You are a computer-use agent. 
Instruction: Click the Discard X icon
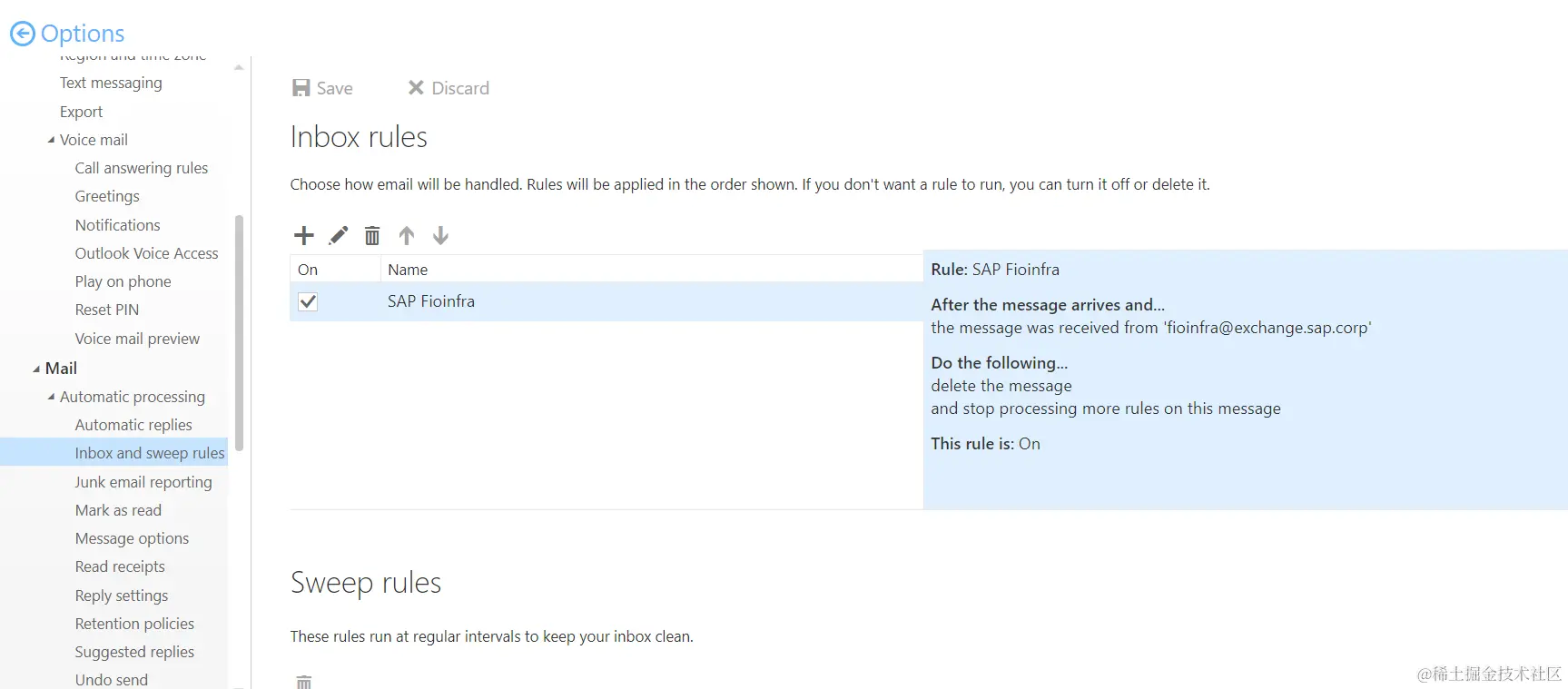pyautogui.click(x=416, y=87)
